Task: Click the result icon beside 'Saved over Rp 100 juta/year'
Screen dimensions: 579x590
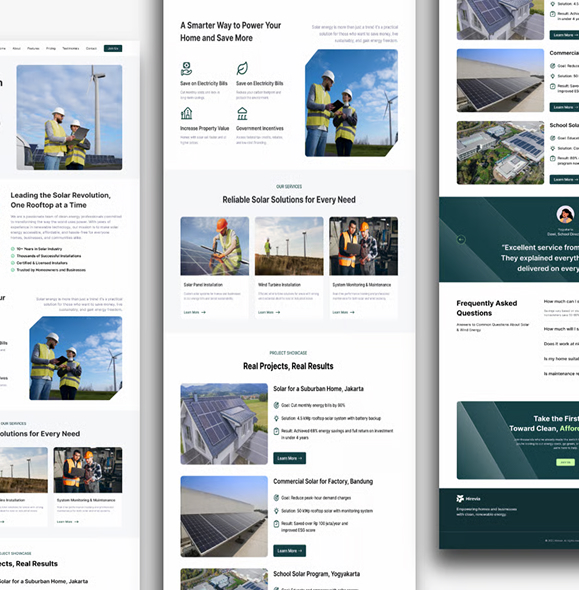Action: point(276,523)
